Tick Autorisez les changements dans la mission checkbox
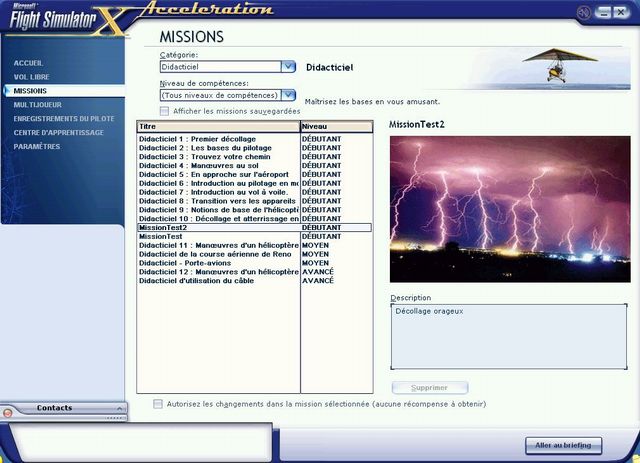The width and height of the screenshot is (640, 463). click(158, 404)
